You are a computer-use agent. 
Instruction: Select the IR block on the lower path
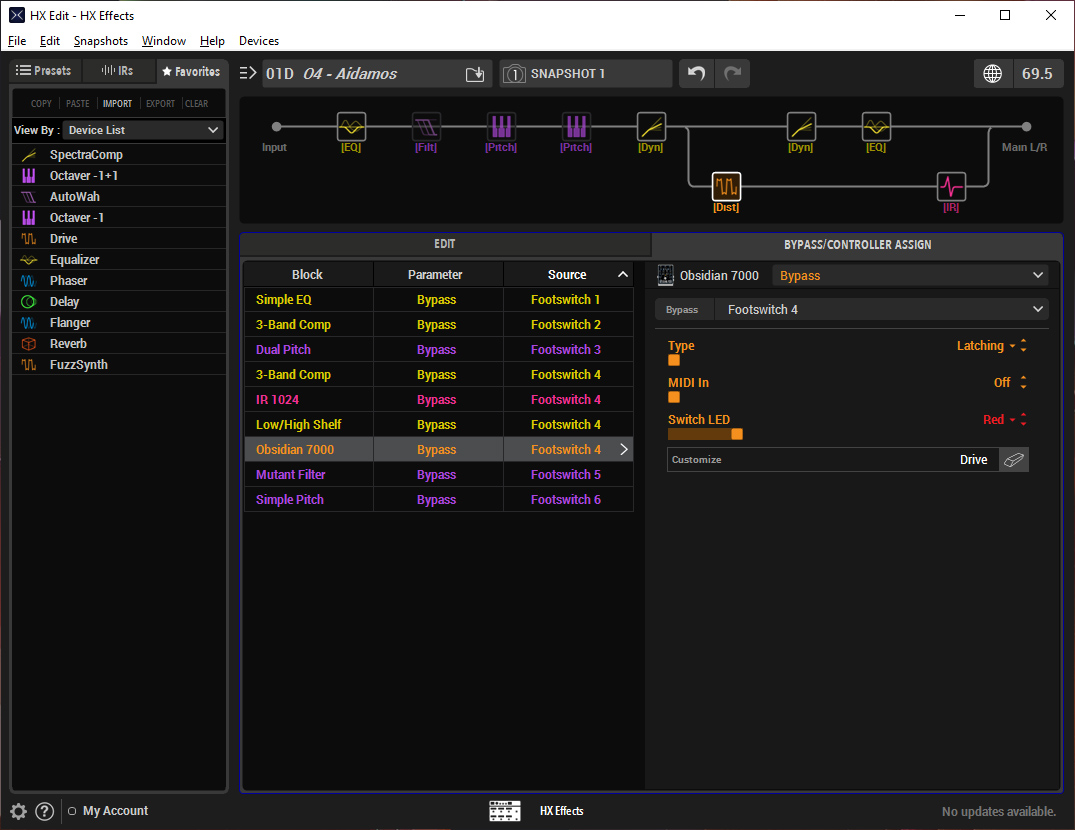tap(951, 186)
